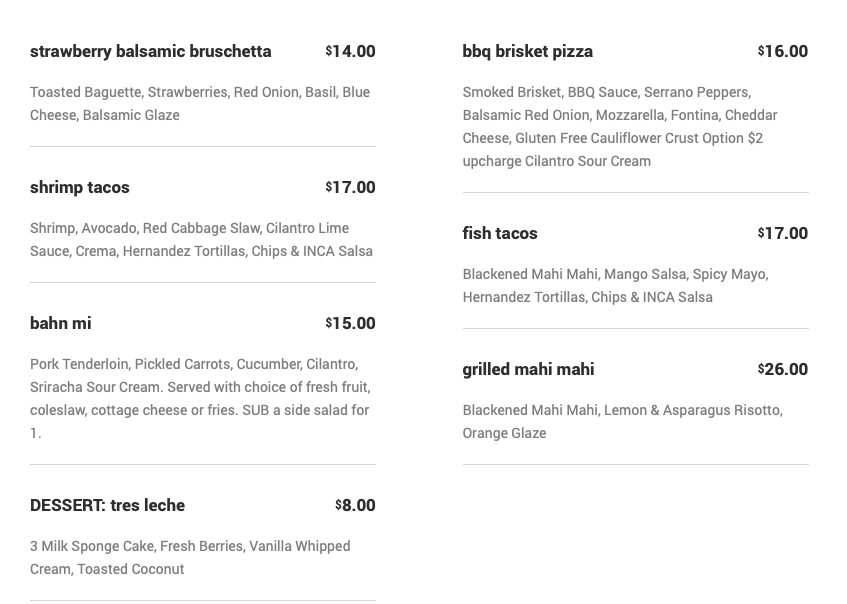This screenshot has height=604, width=847.
Task: Click the $15.00 bahn mi price
Action: point(350,323)
